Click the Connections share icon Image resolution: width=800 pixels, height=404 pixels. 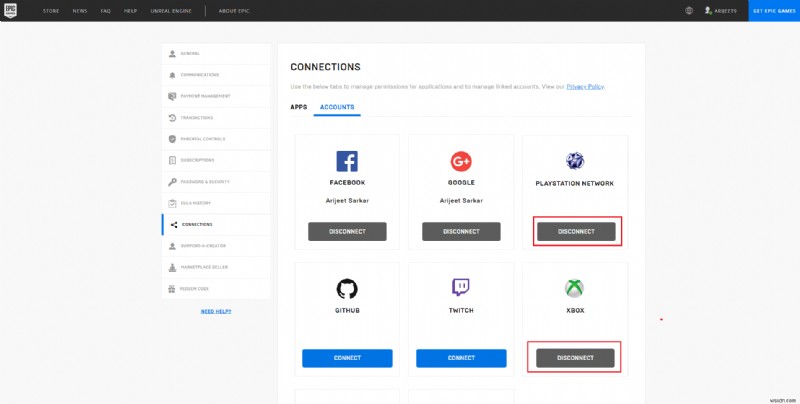(173, 224)
